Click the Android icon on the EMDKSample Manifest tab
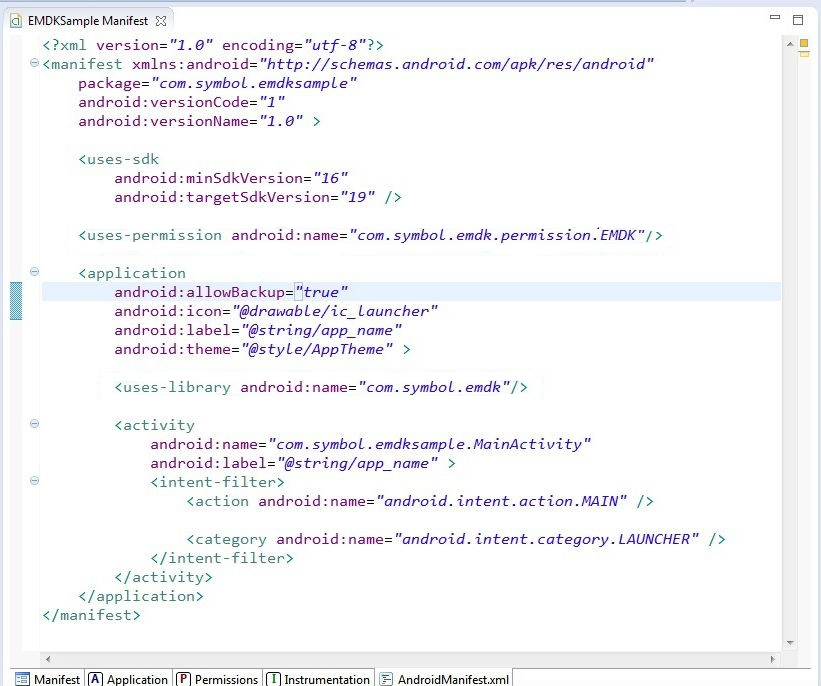This screenshot has height=686, width=821. [16, 20]
